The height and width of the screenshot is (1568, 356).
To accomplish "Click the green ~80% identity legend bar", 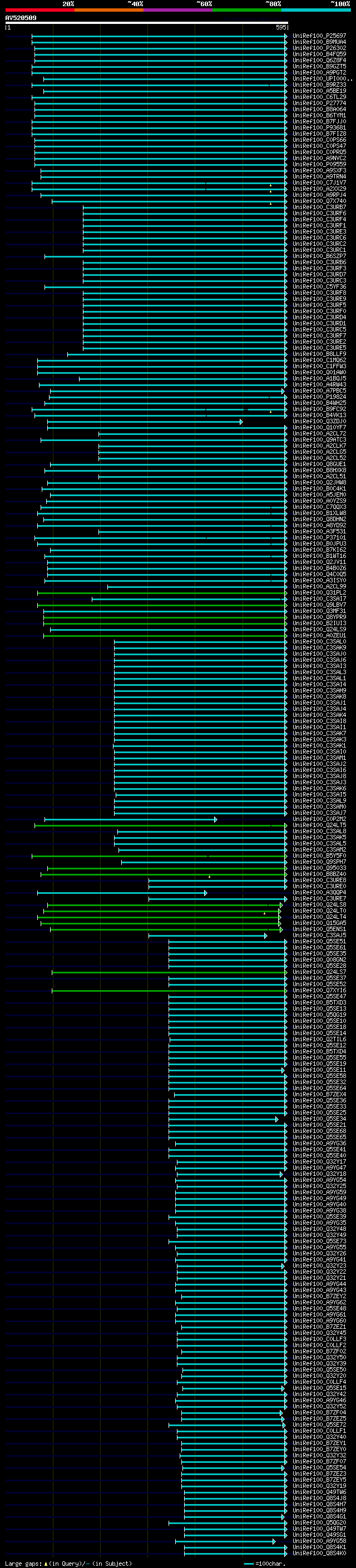I will coord(247,10).
